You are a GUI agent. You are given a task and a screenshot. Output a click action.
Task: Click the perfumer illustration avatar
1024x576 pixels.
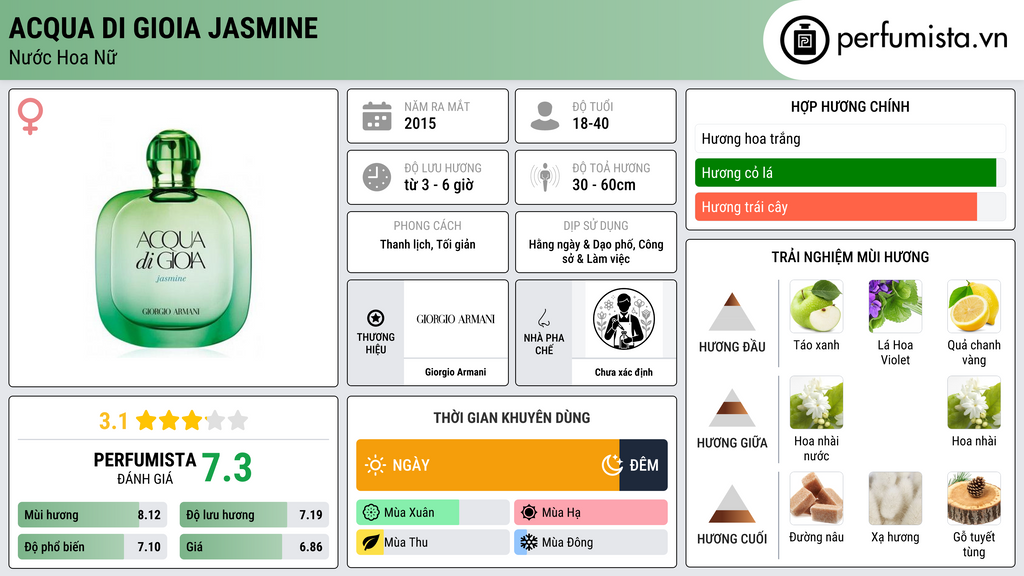click(624, 319)
